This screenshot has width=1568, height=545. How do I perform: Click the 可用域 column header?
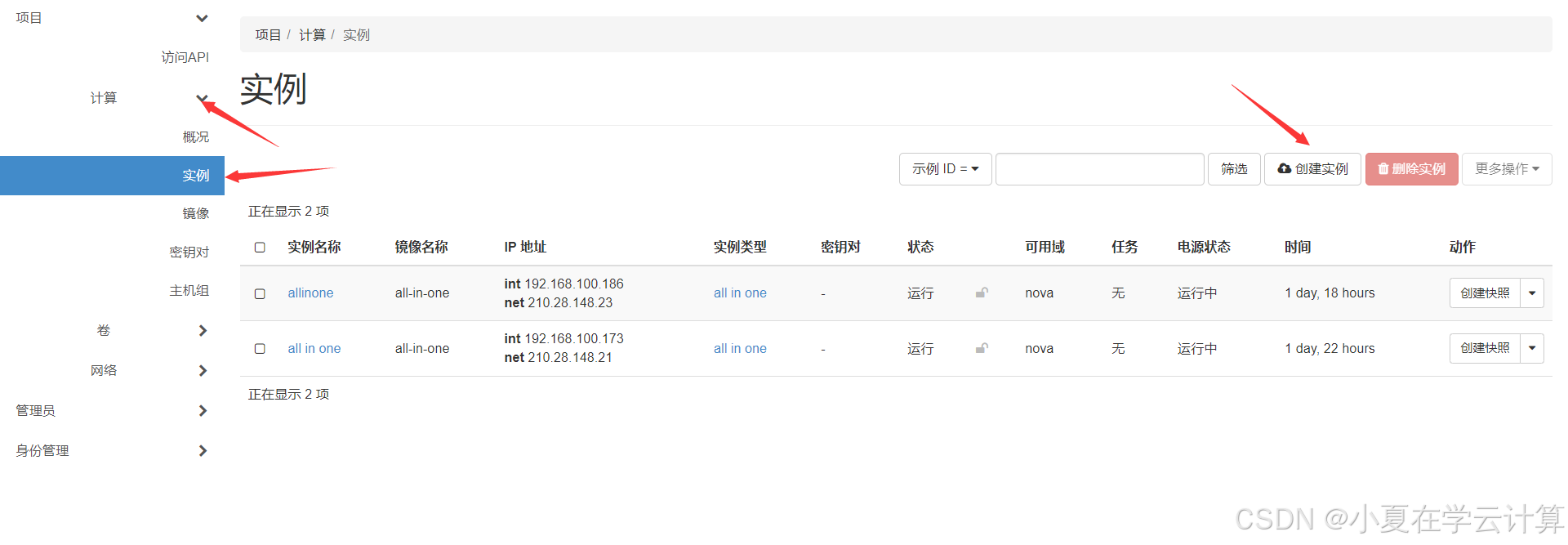pos(1045,247)
